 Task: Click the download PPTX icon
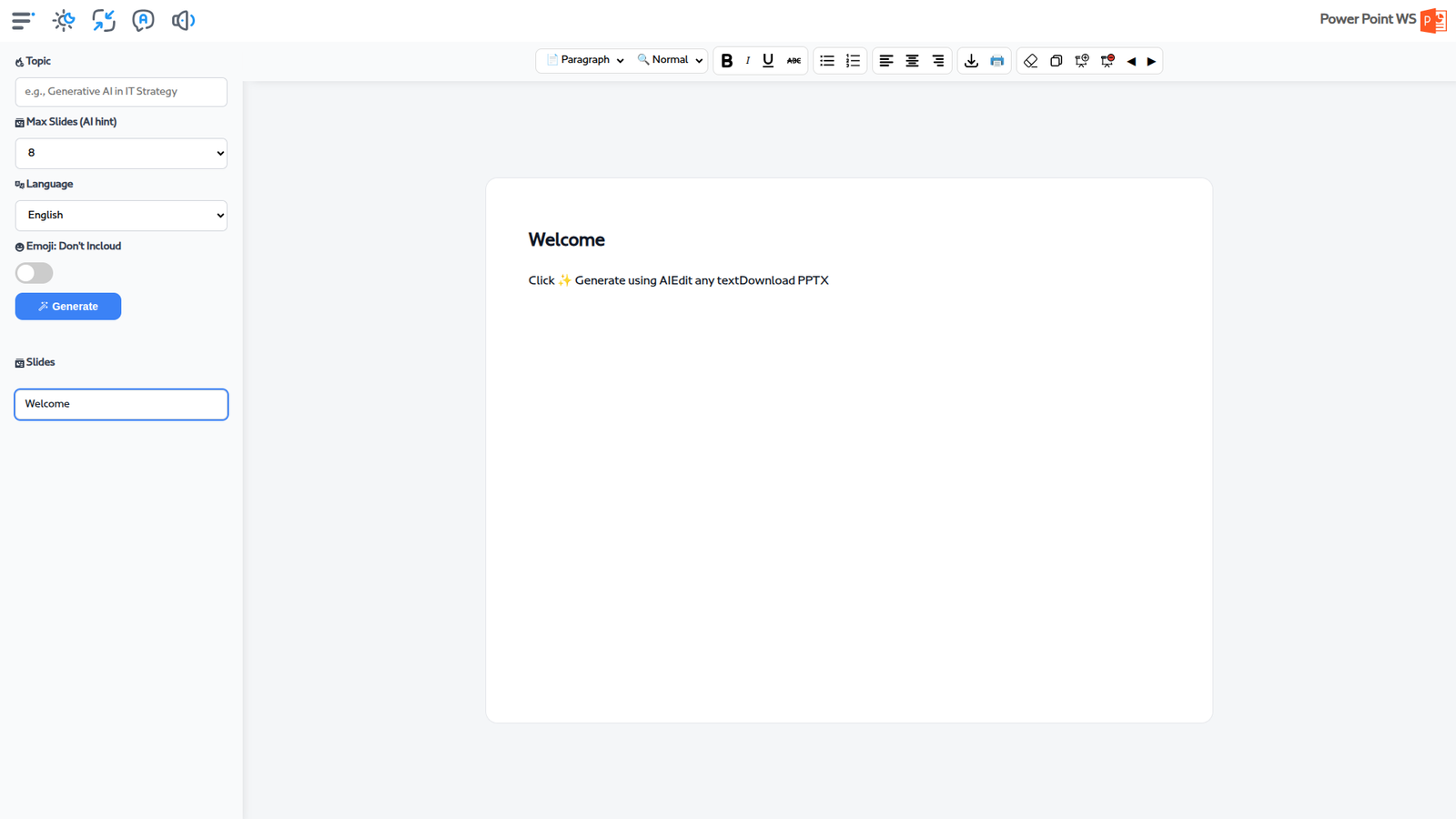pyautogui.click(x=971, y=61)
